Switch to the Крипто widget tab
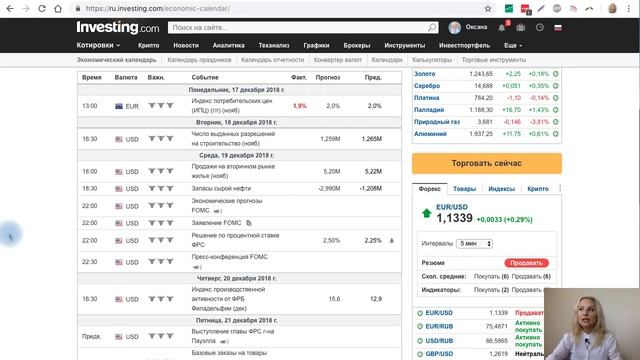The width and height of the screenshot is (640, 360). (x=538, y=189)
